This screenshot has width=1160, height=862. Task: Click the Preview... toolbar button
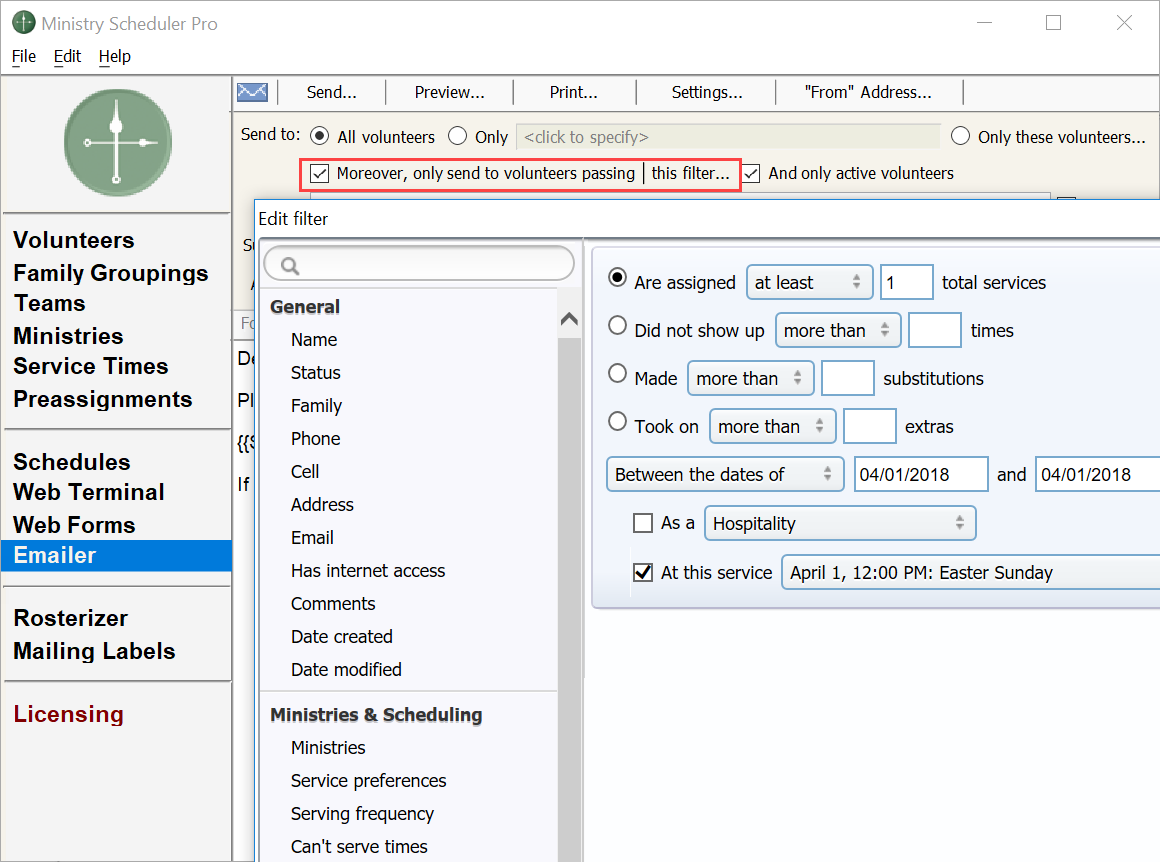tap(449, 92)
